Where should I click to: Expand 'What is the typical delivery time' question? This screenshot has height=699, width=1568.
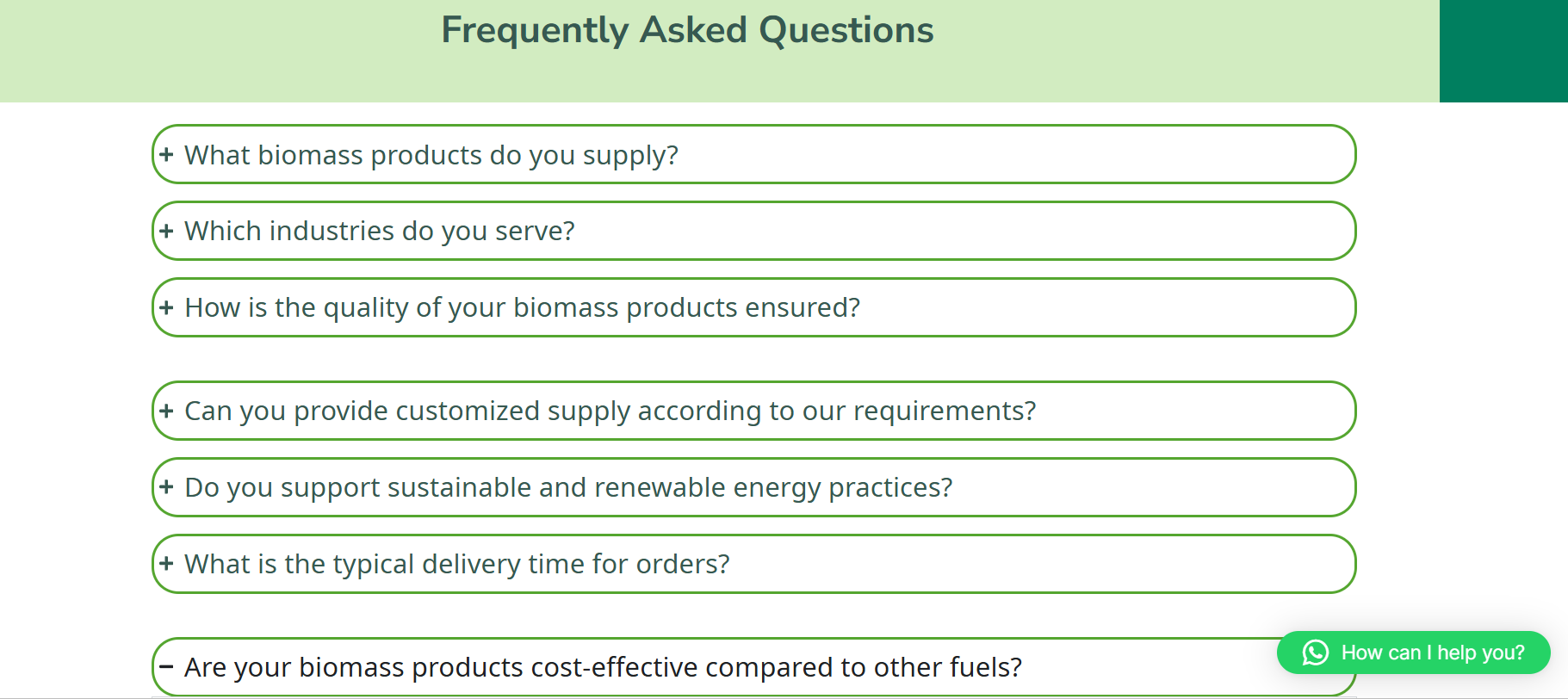(457, 564)
